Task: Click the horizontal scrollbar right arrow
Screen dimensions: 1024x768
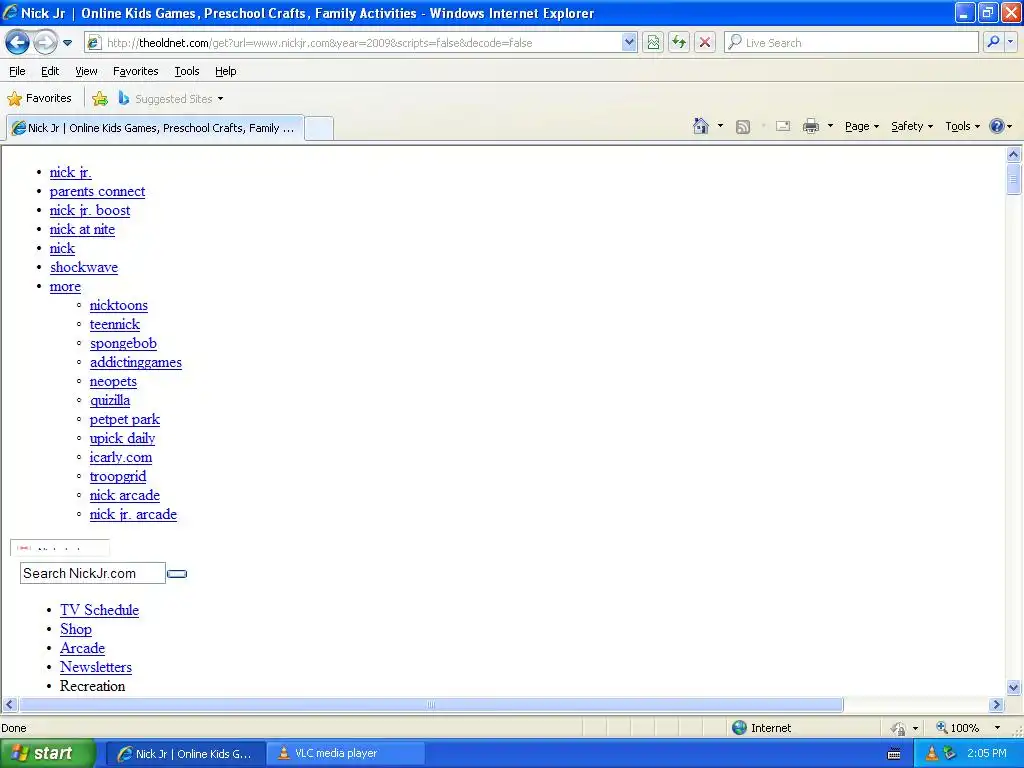Action: 996,705
